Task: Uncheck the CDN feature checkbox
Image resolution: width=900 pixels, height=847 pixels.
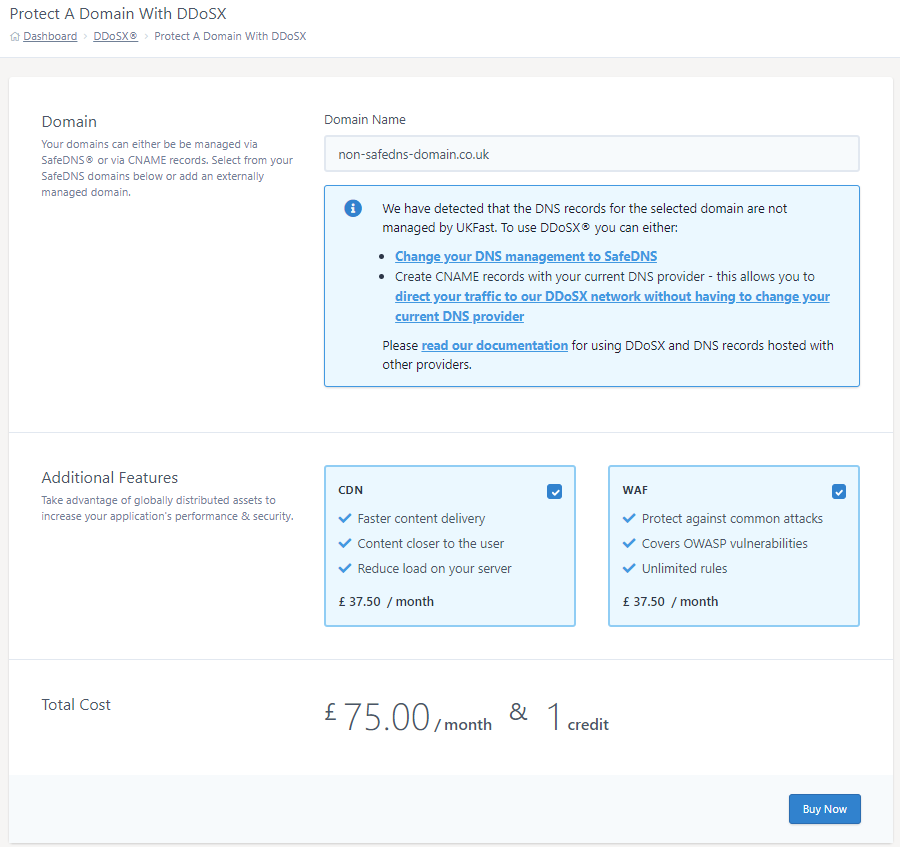Action: click(x=555, y=491)
